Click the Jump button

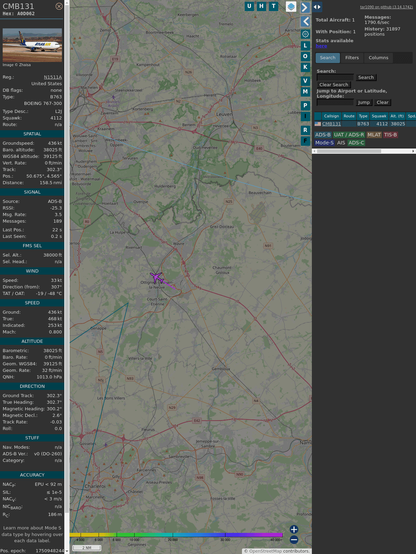363,102
